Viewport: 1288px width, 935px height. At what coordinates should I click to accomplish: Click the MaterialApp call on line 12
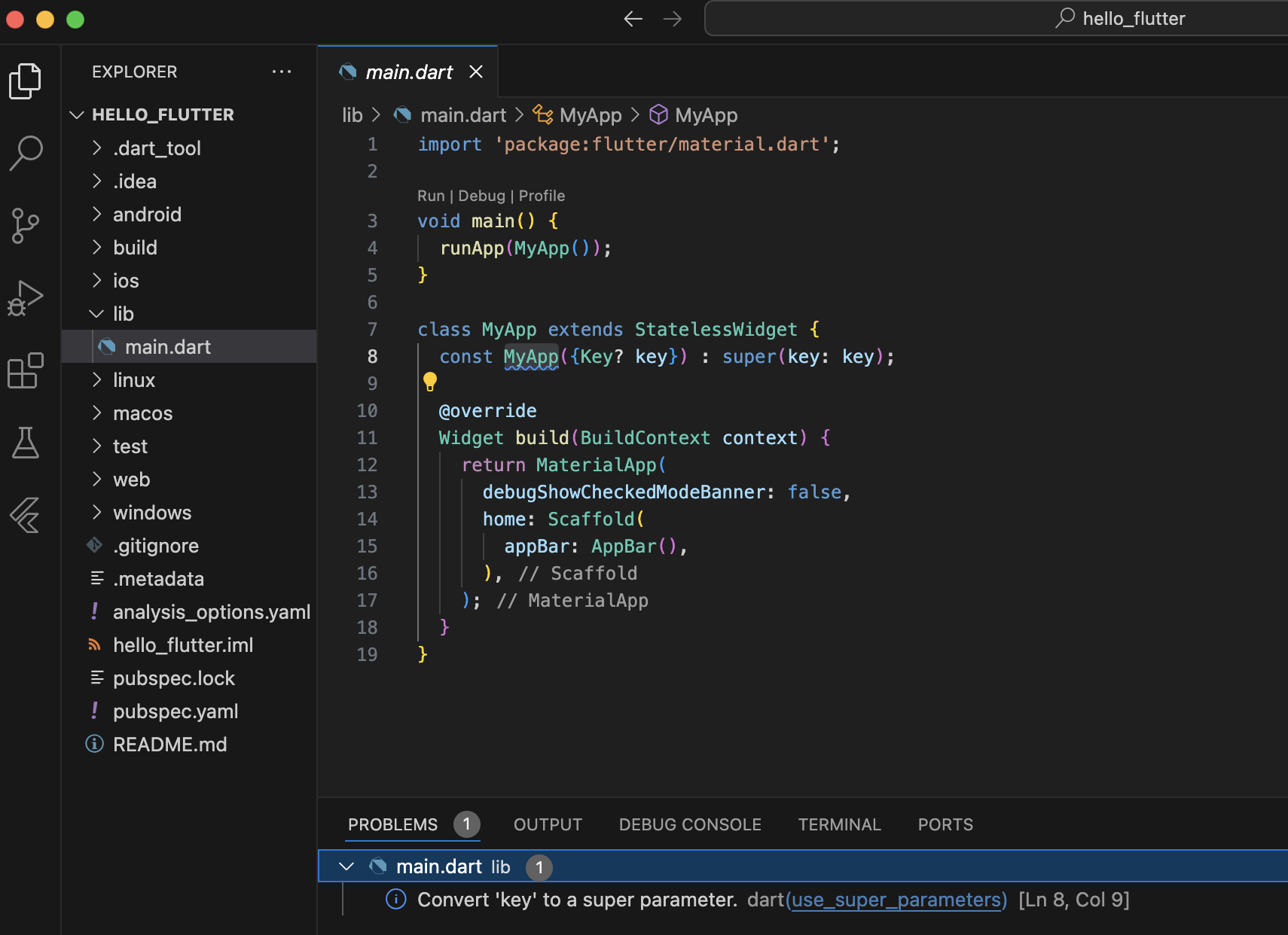[x=596, y=464]
